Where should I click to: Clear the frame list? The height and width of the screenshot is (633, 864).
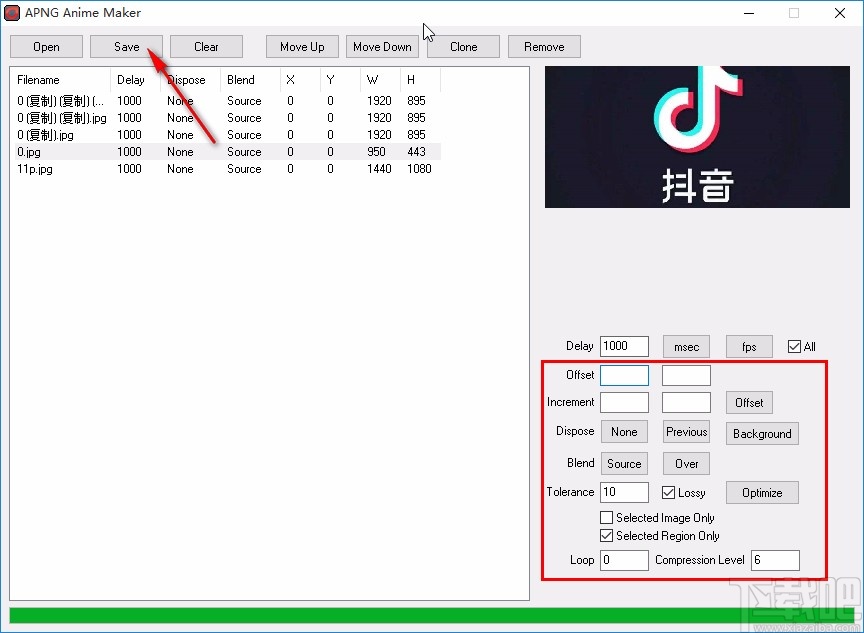click(x=206, y=46)
